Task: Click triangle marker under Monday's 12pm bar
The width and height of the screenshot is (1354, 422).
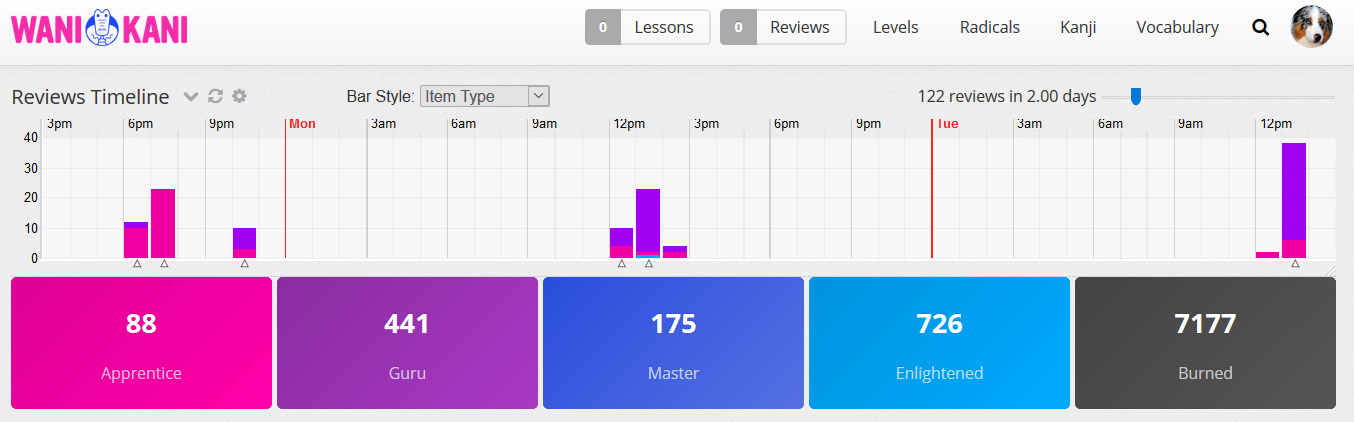Action: pyautogui.click(x=621, y=264)
